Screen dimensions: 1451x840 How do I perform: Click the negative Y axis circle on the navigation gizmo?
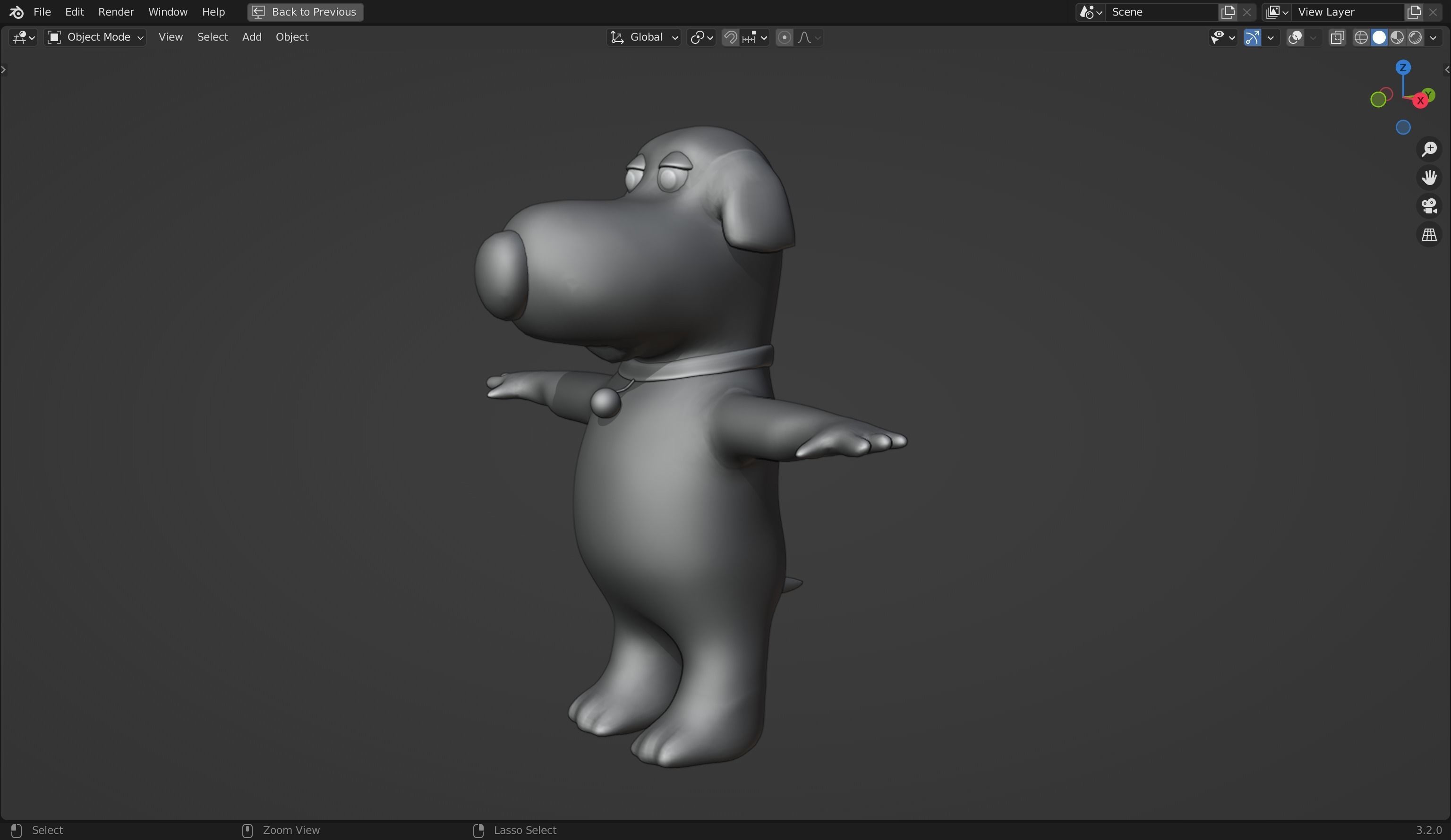click(x=1378, y=100)
